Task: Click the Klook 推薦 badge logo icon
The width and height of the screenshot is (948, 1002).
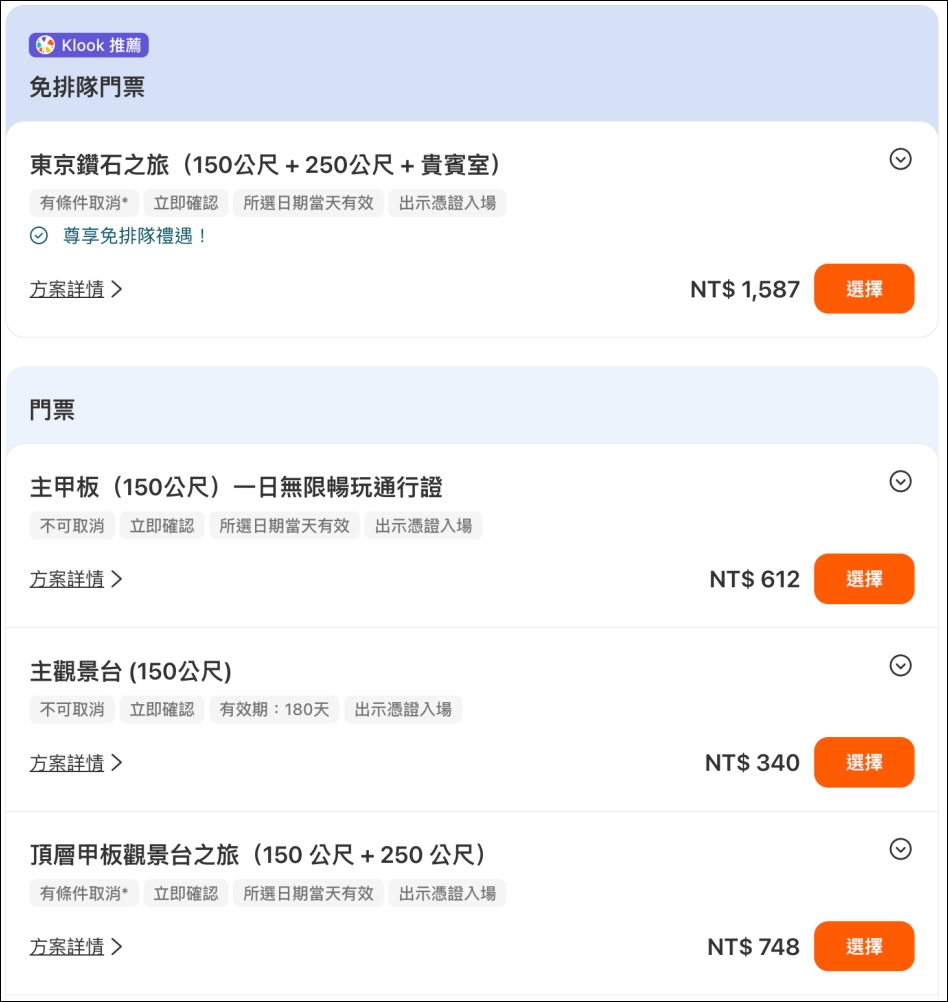Action: point(45,45)
